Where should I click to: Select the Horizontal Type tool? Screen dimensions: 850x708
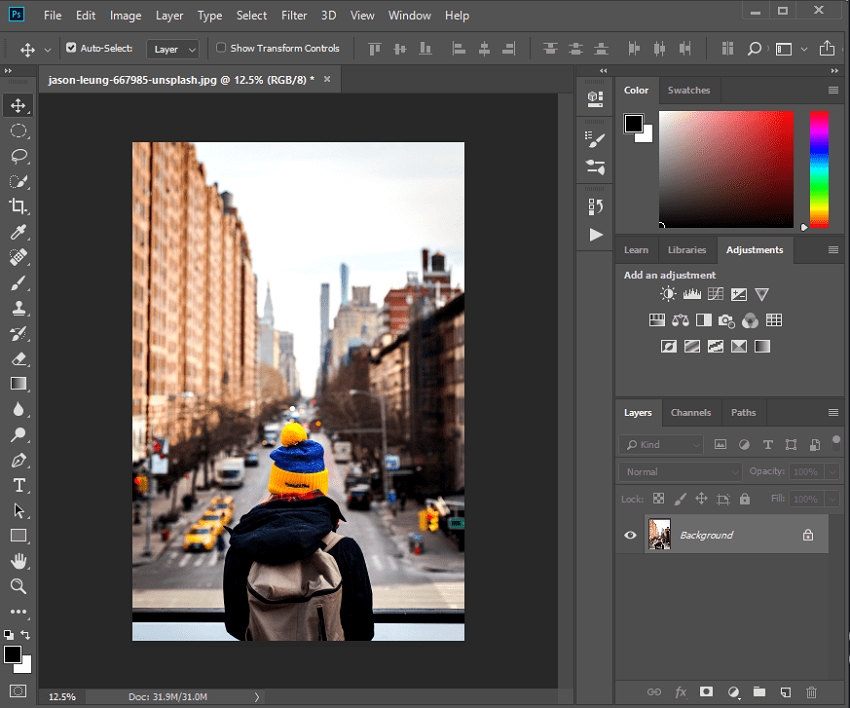[x=19, y=485]
